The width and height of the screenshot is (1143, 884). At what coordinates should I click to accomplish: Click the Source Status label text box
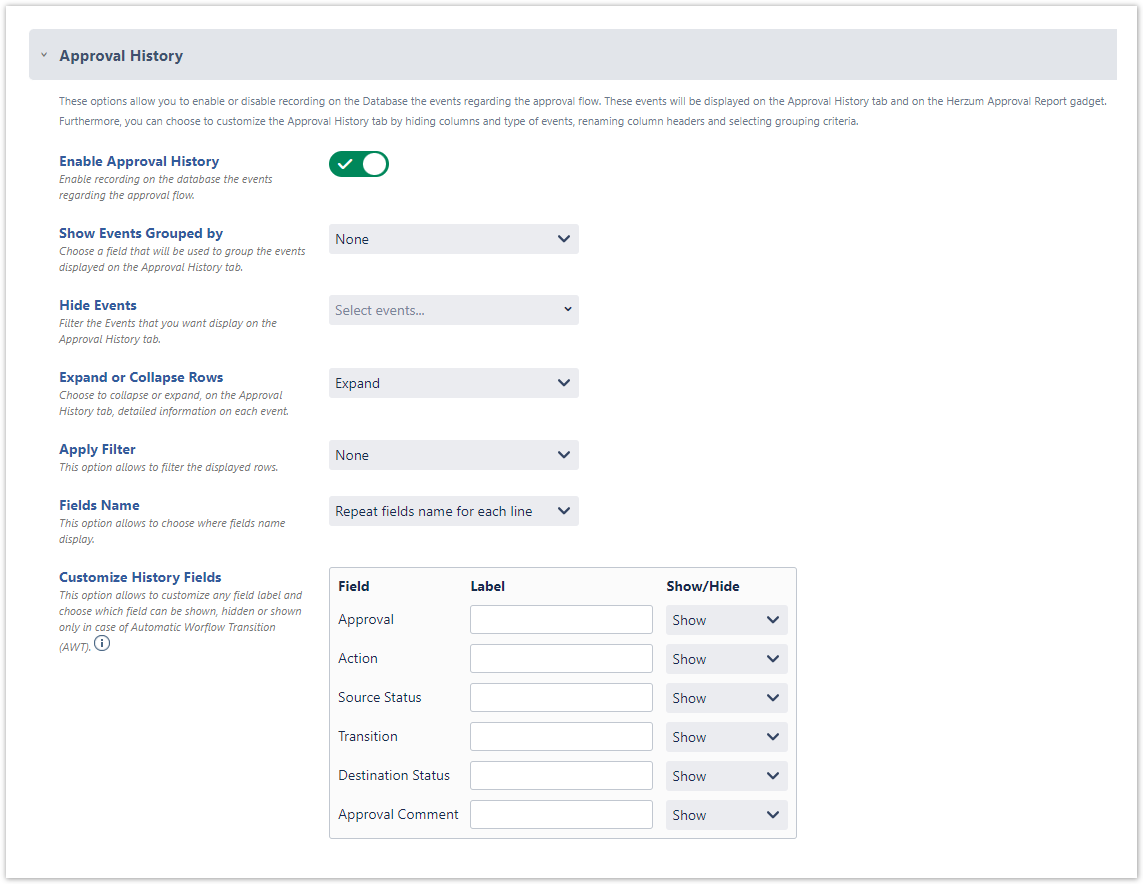[561, 698]
